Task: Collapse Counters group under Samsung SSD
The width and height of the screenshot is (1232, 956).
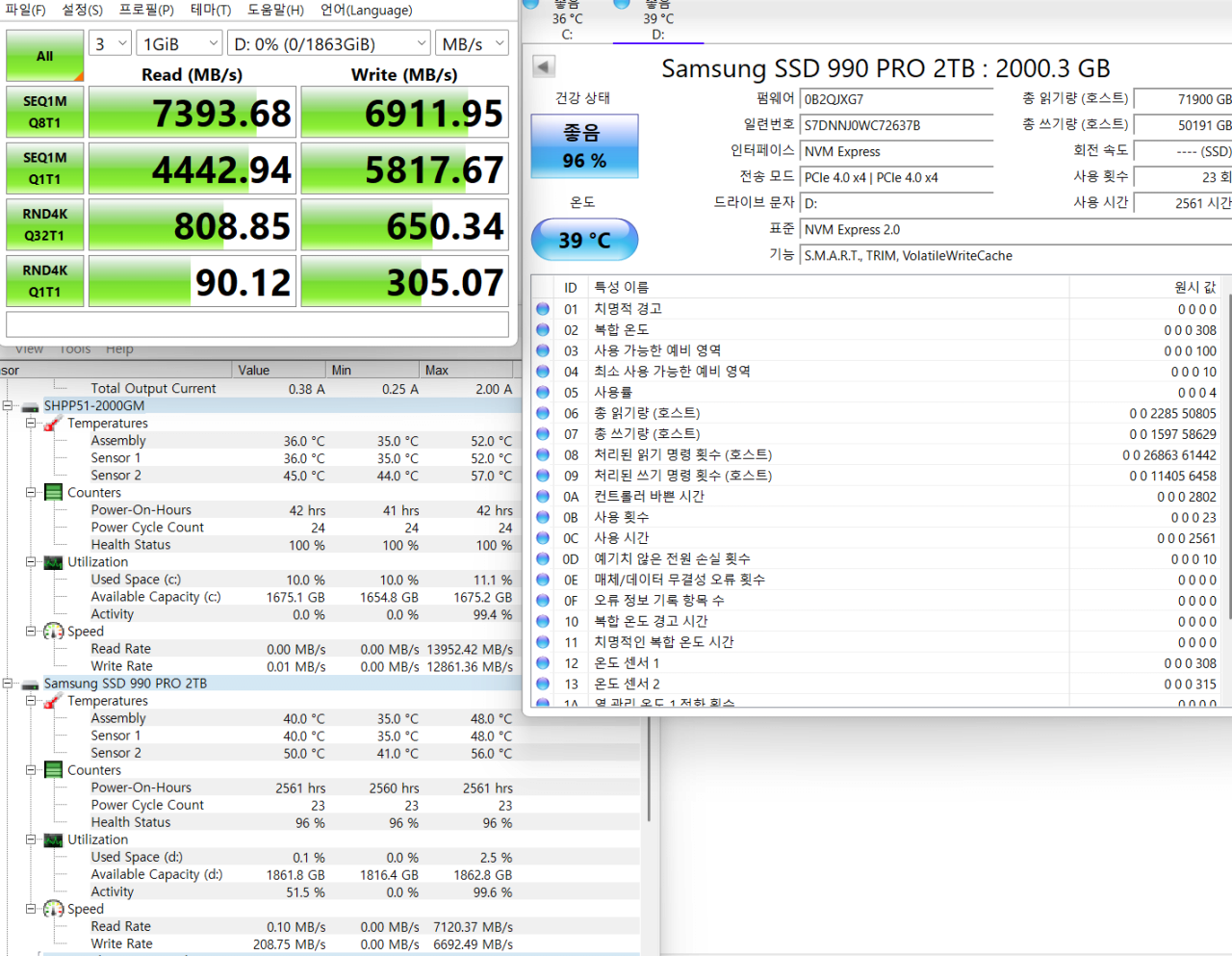Action: click(31, 770)
